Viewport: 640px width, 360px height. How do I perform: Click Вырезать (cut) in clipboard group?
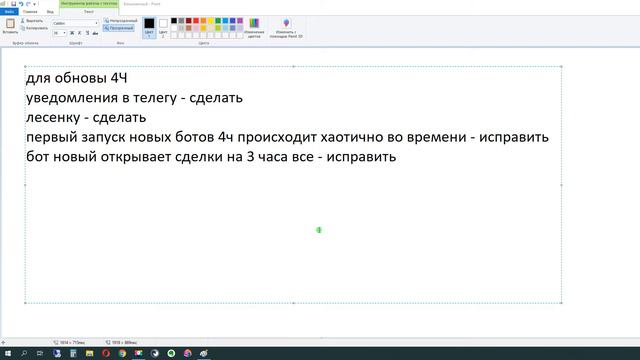pyautogui.click(x=32, y=20)
